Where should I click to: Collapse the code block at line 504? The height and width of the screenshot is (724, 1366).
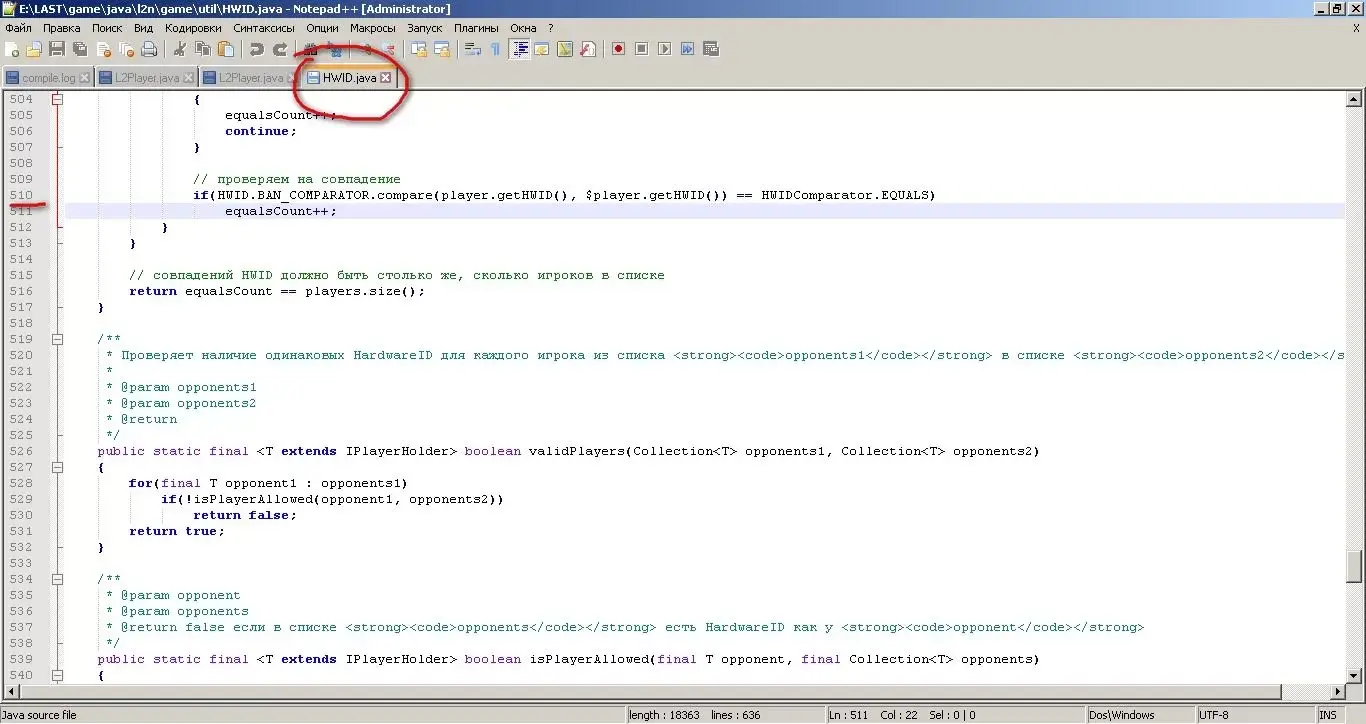57,99
